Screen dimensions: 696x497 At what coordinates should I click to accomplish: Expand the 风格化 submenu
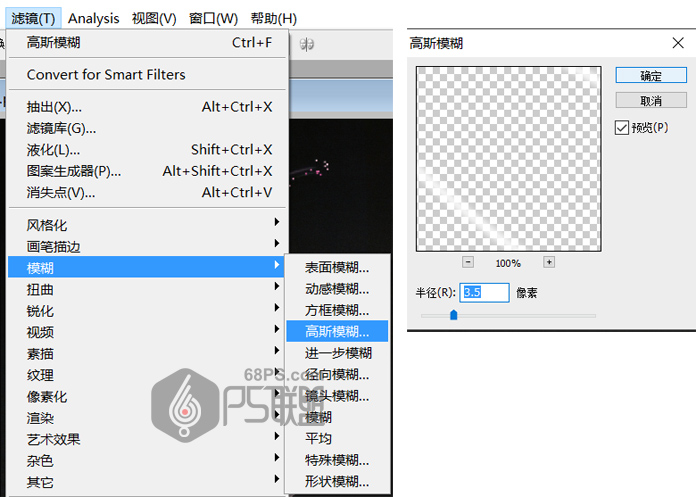148,225
